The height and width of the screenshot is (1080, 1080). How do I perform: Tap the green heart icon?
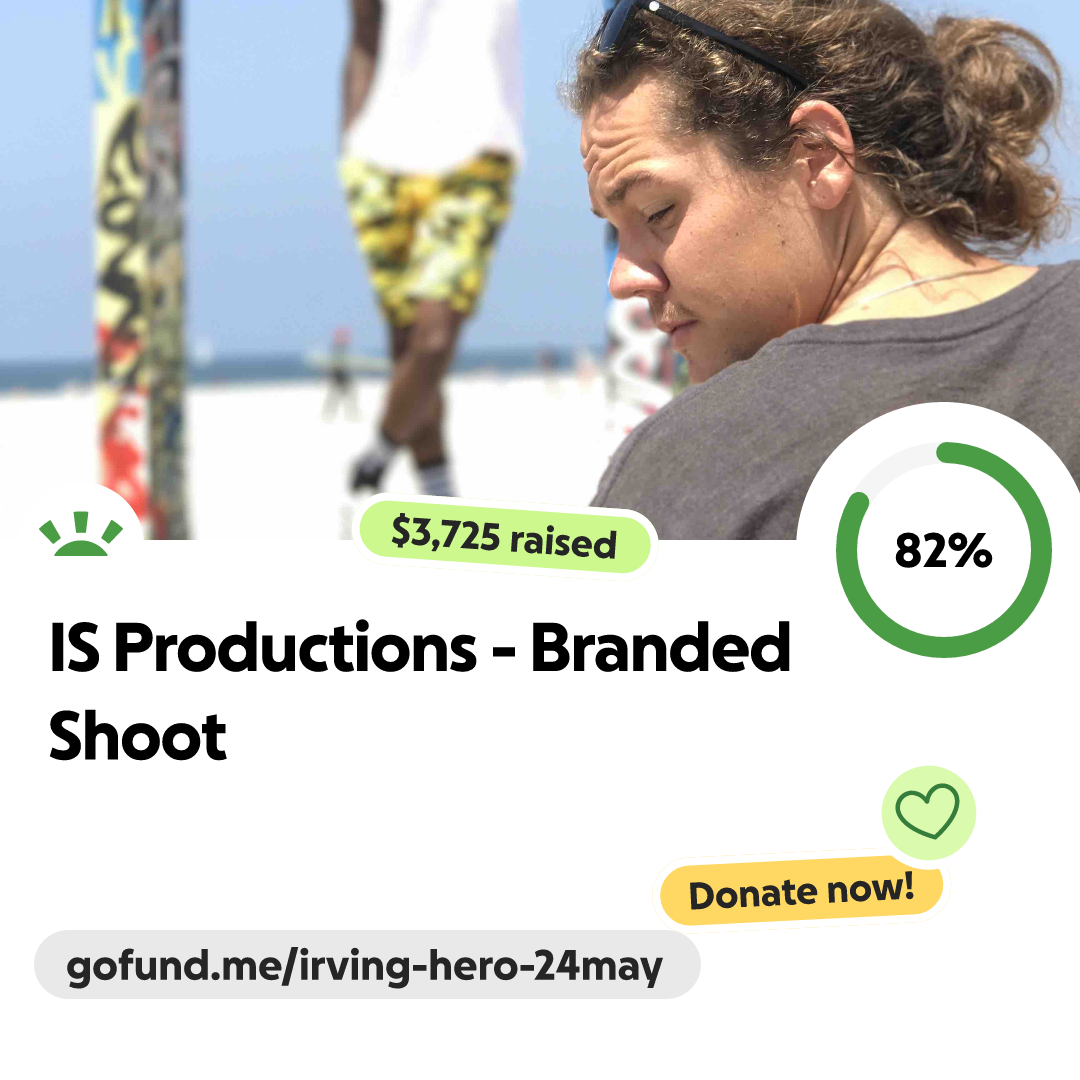click(927, 811)
